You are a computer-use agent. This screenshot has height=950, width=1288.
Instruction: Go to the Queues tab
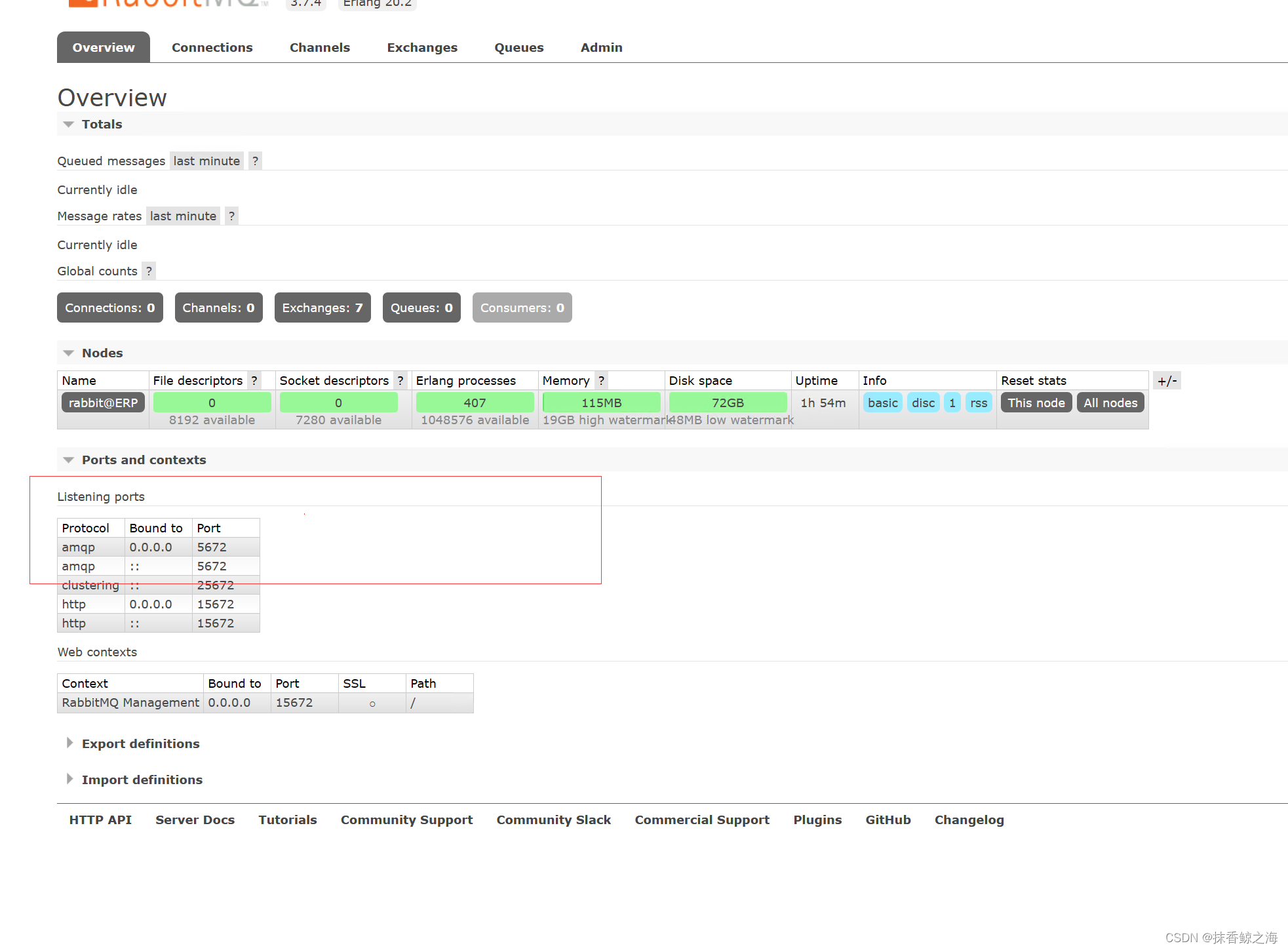(x=519, y=48)
